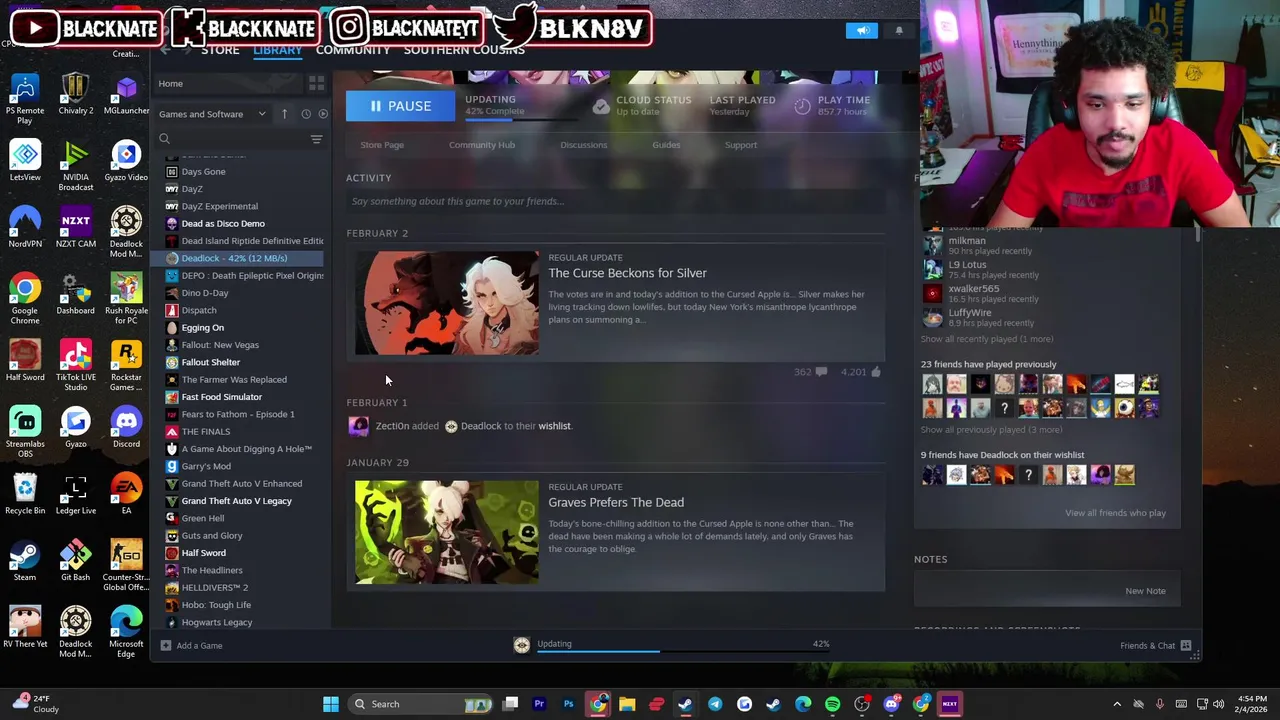The image size is (1280, 720).
Task: Toggle the recent activity clock filter
Action: (x=306, y=114)
